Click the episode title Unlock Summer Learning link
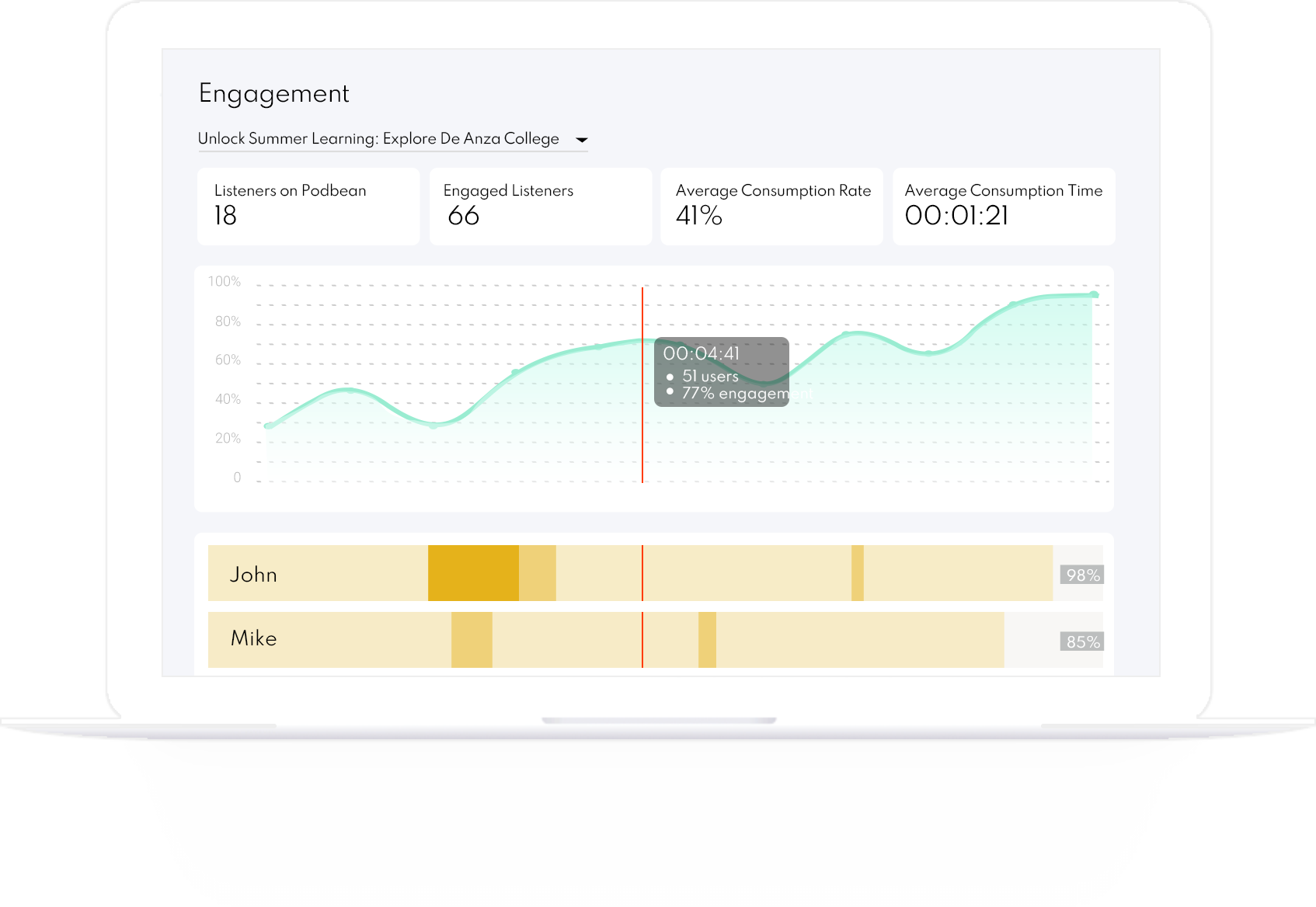The image size is (1316, 907). point(378,138)
